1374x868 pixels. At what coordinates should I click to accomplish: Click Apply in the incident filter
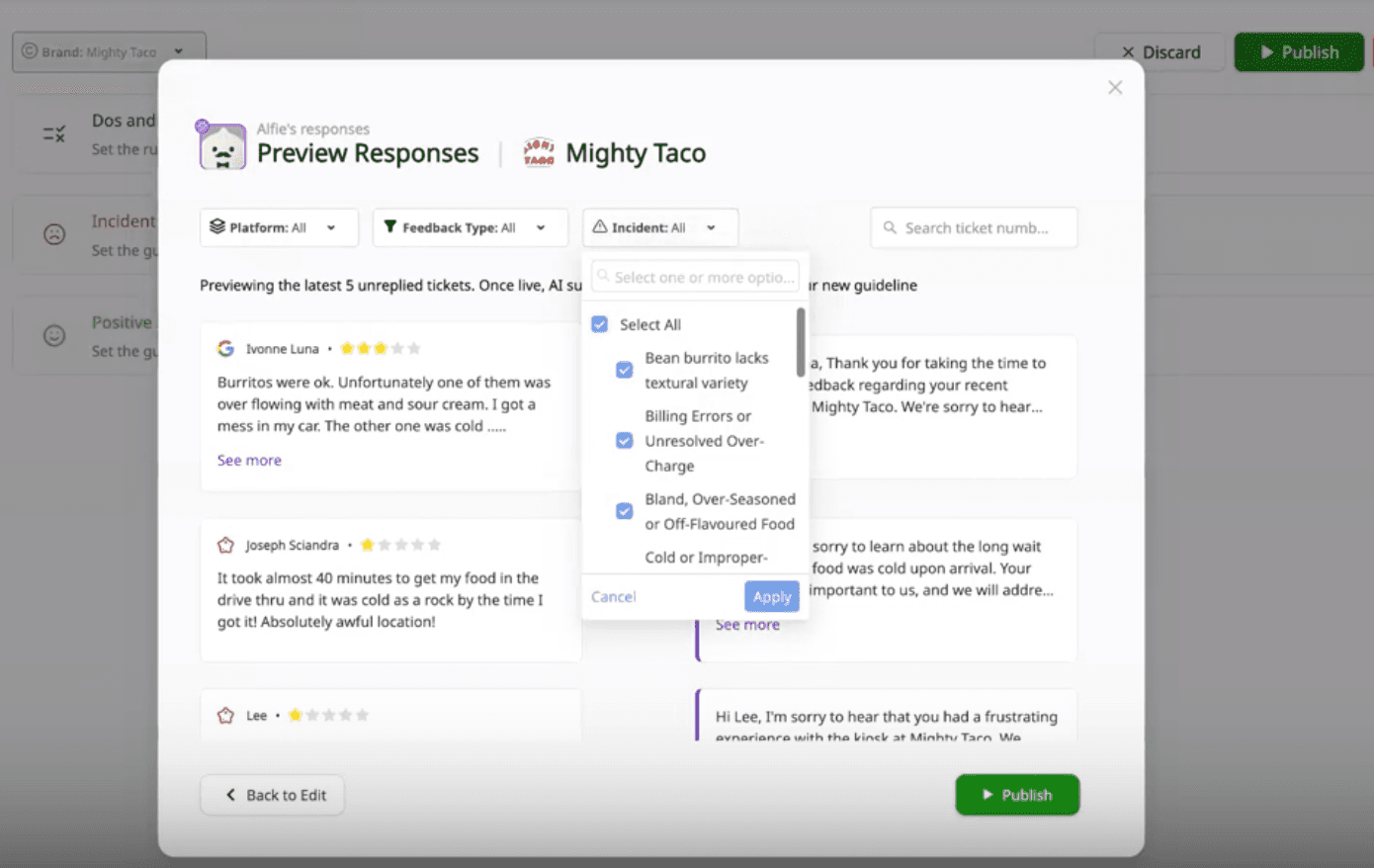pos(771,596)
